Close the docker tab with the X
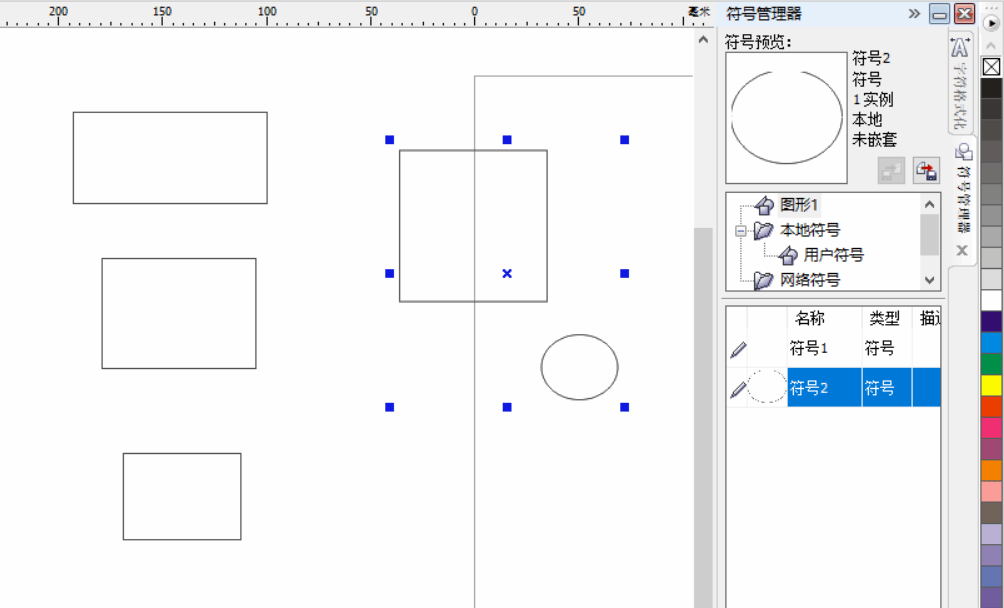The width and height of the screenshot is (1004, 608). point(962,250)
